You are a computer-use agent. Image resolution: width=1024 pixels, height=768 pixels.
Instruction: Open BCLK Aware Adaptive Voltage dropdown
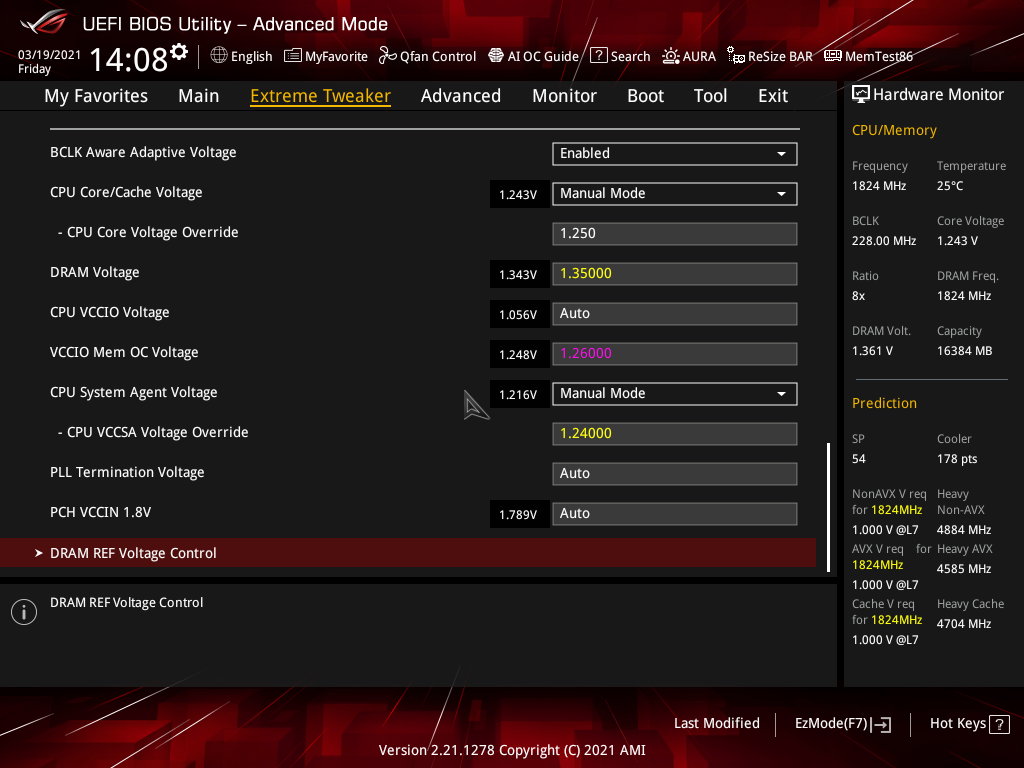[x=675, y=153]
